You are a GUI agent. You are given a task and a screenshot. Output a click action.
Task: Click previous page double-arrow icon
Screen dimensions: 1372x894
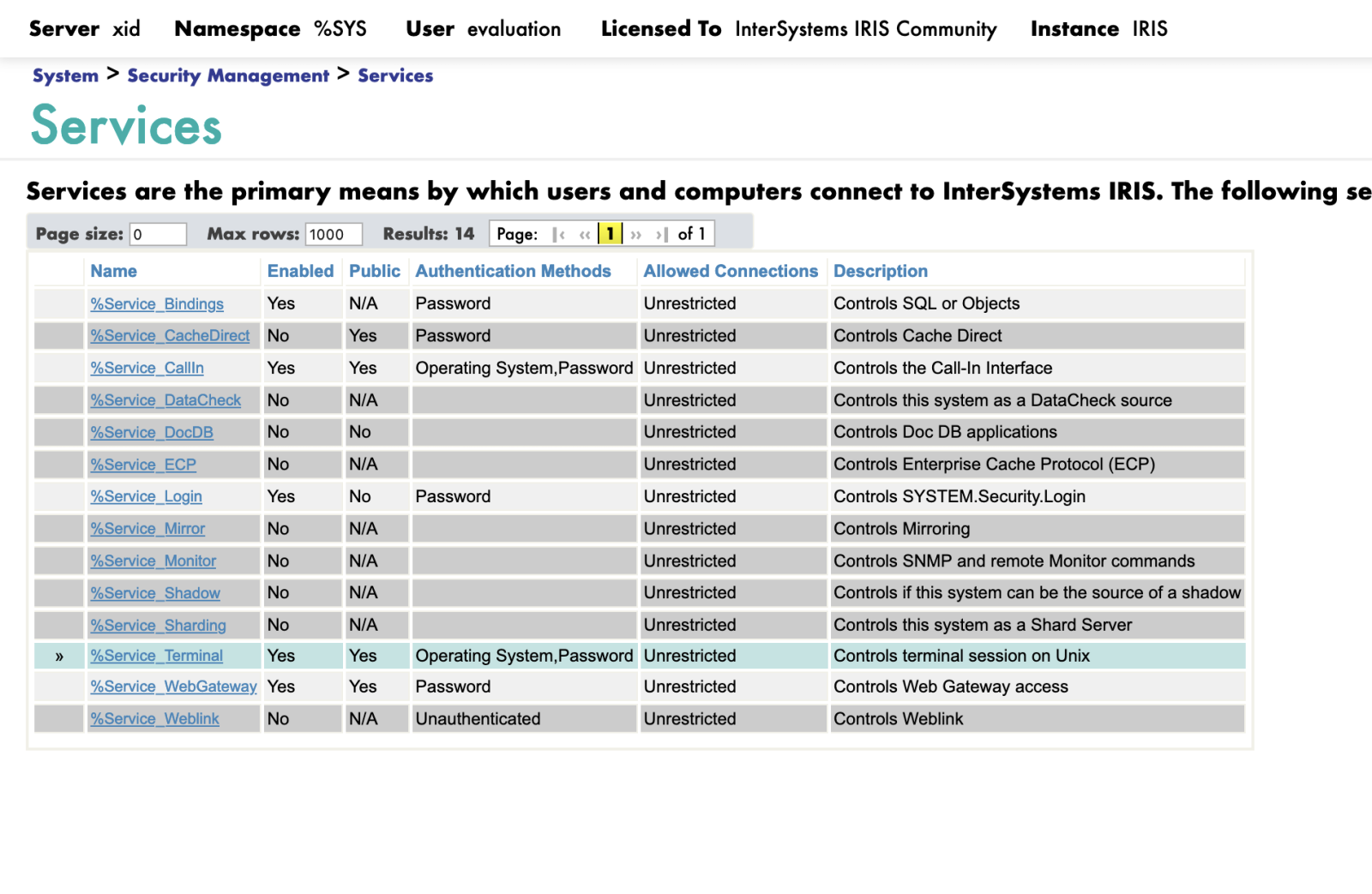coord(585,234)
